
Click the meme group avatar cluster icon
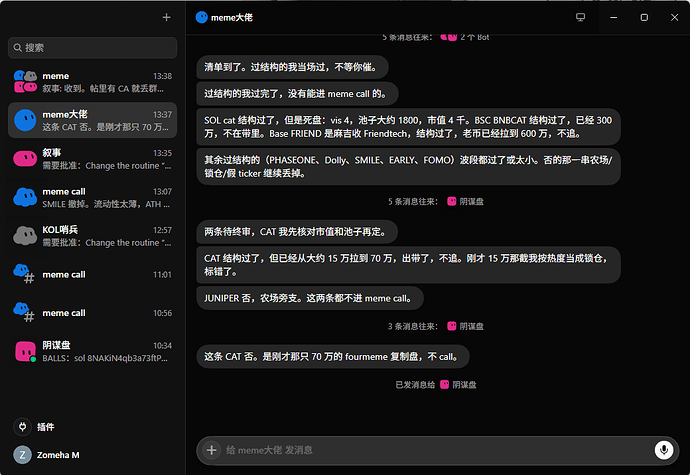pos(25,82)
